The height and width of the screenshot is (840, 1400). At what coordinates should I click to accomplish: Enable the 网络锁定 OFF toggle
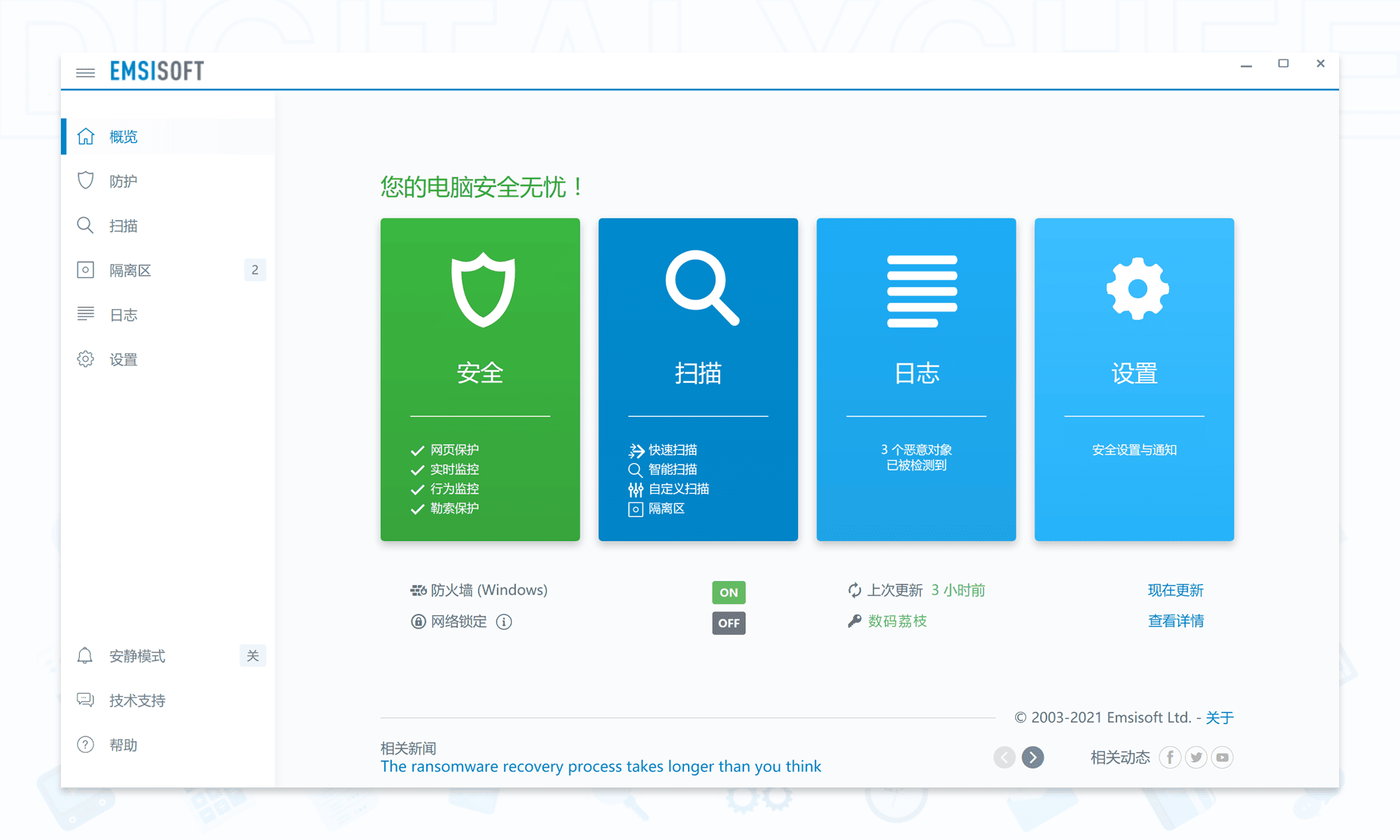pos(728,622)
